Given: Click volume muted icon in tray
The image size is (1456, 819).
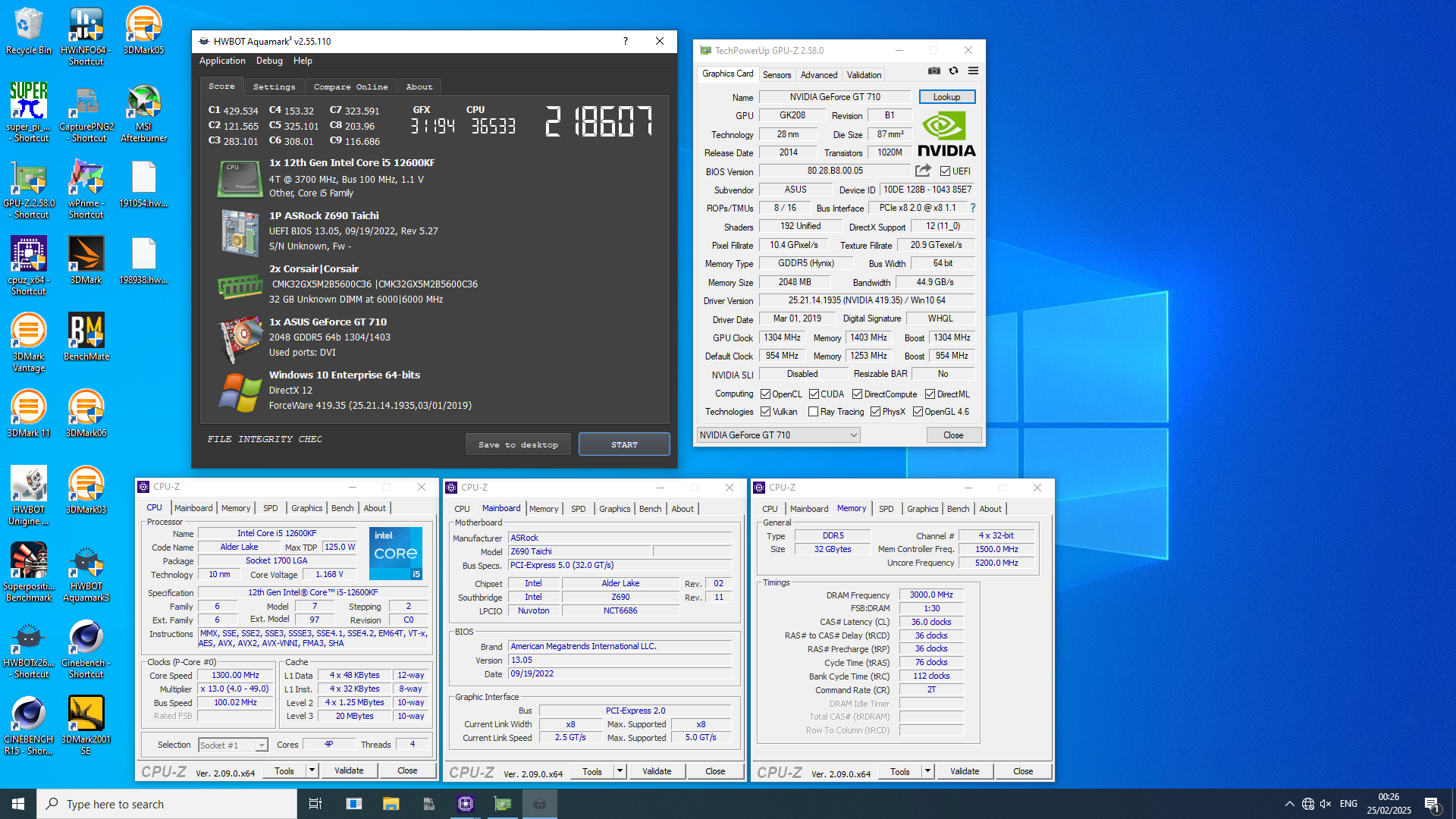Looking at the screenshot, I should [x=1326, y=804].
